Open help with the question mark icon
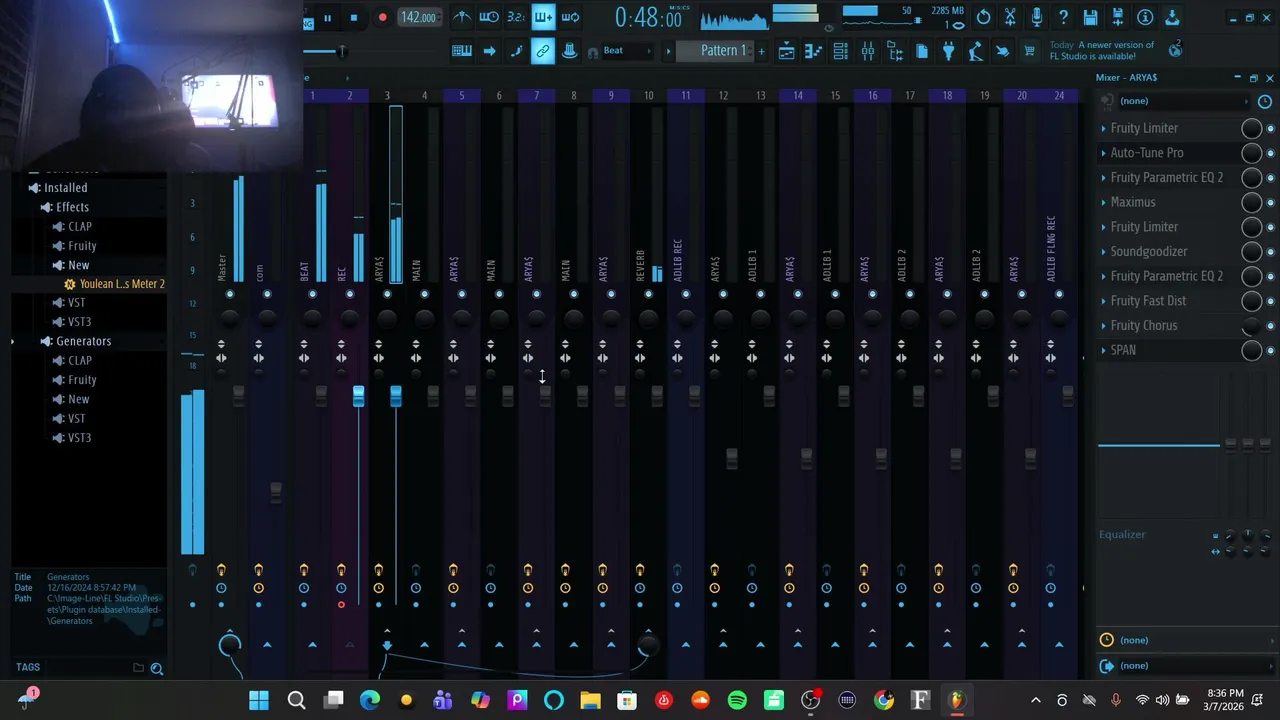This screenshot has width=1280, height=720. 1064,17
